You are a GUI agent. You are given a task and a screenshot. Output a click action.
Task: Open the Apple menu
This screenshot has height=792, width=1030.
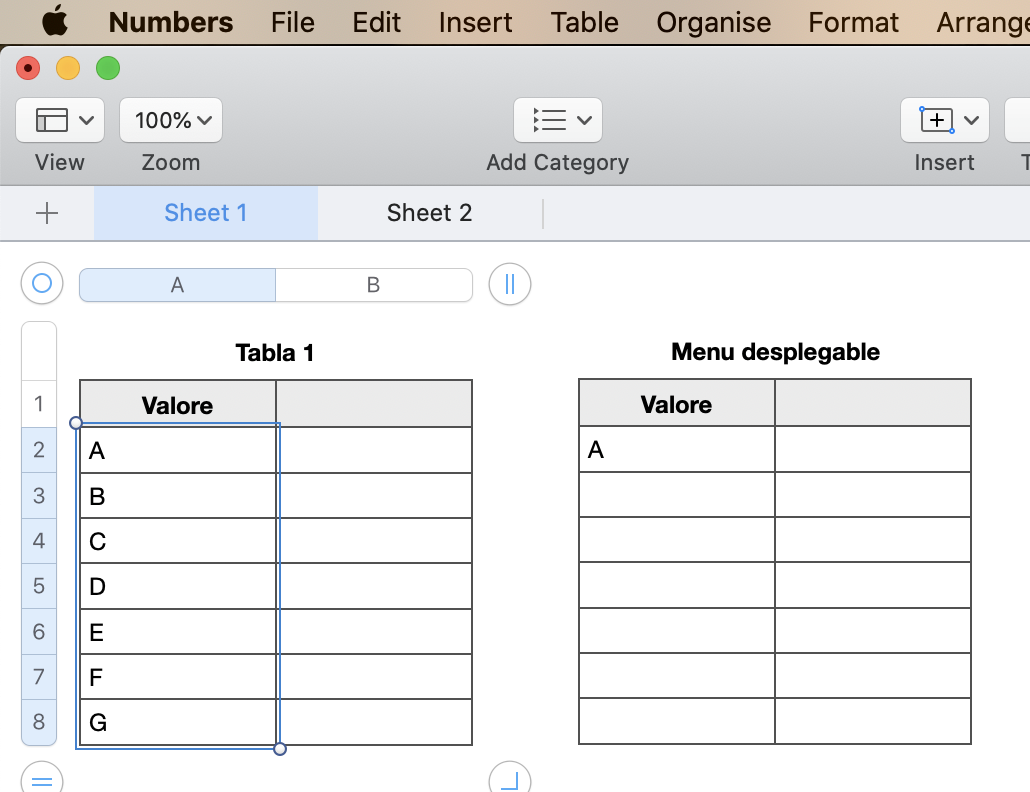56,21
